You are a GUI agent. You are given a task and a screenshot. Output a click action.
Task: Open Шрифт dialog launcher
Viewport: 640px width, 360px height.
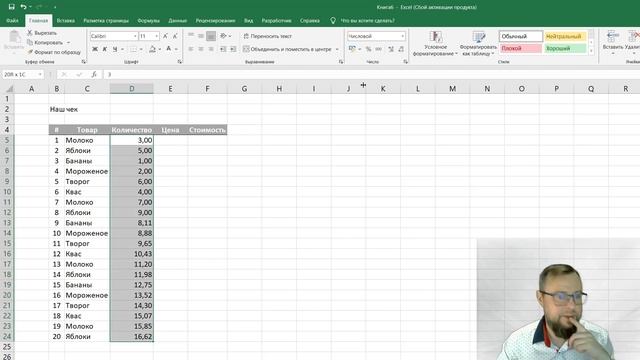coord(180,62)
